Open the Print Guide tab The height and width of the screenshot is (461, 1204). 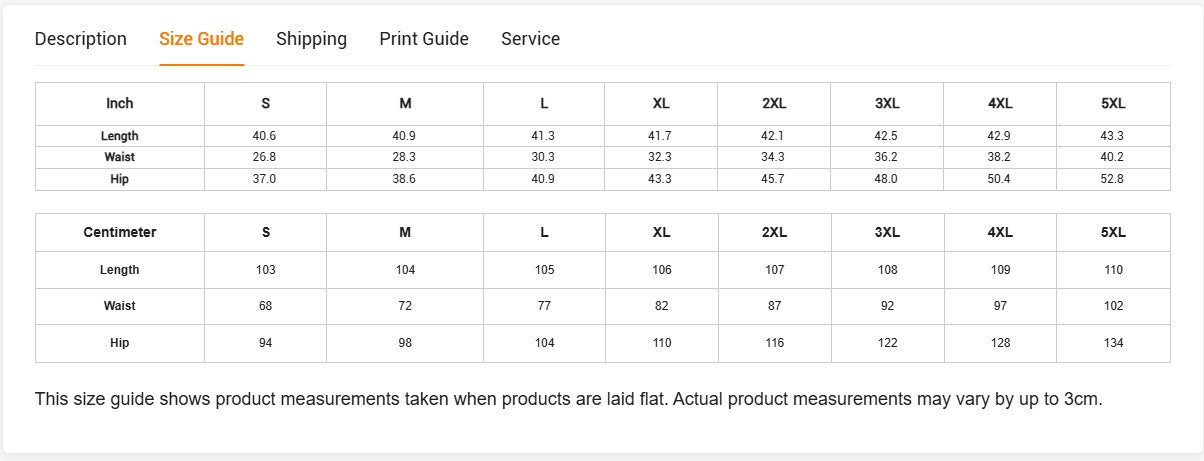click(424, 39)
